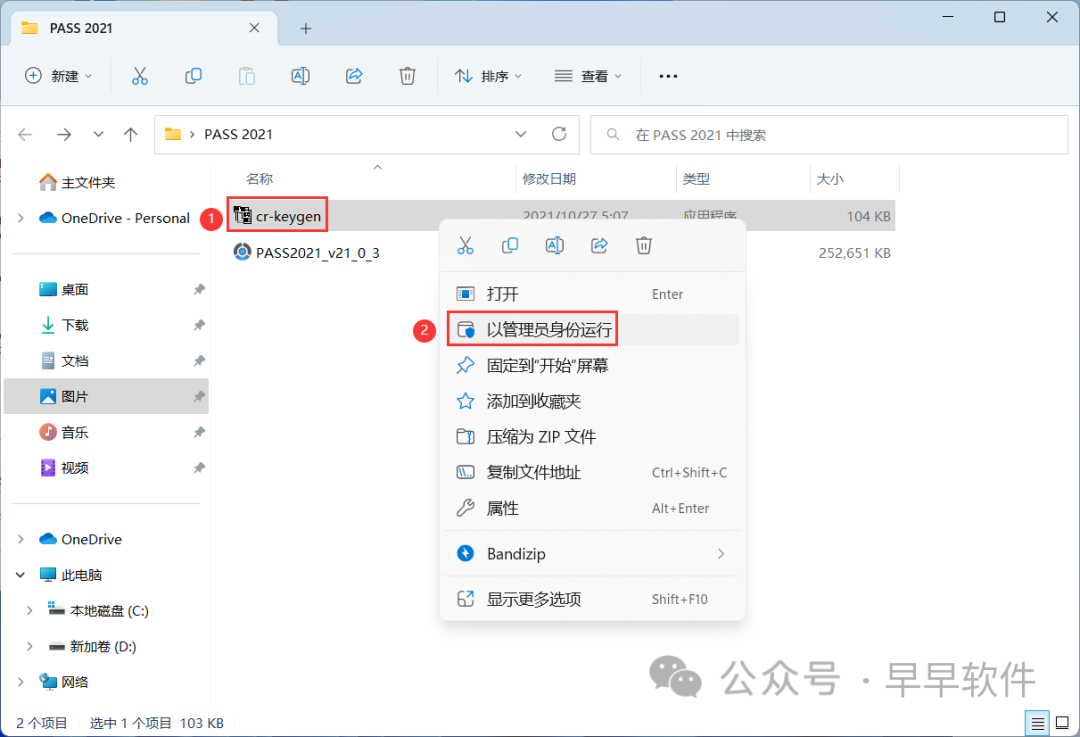Click copy icon in context menu
The height and width of the screenshot is (737, 1080).
[x=510, y=245]
